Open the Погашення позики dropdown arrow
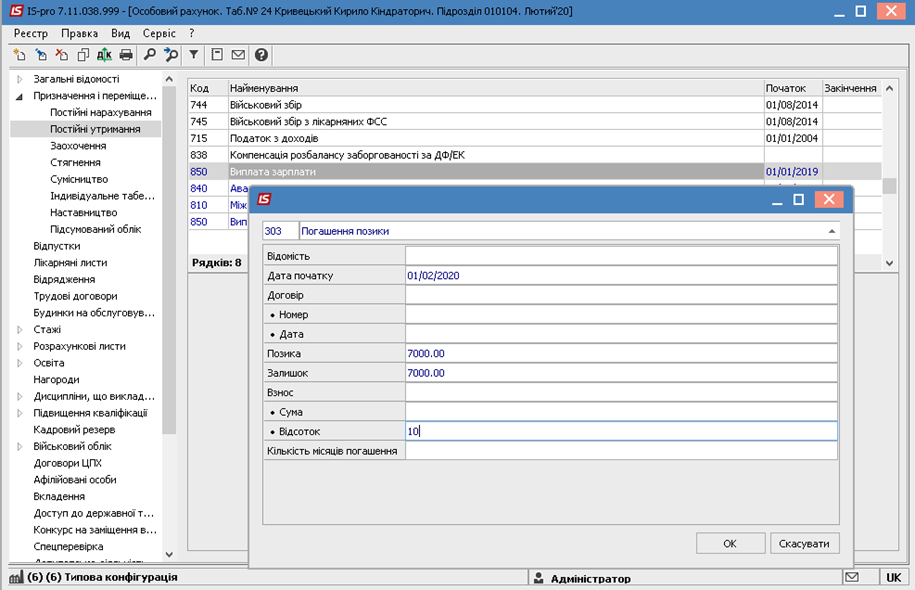The height and width of the screenshot is (590, 915). coord(832,231)
